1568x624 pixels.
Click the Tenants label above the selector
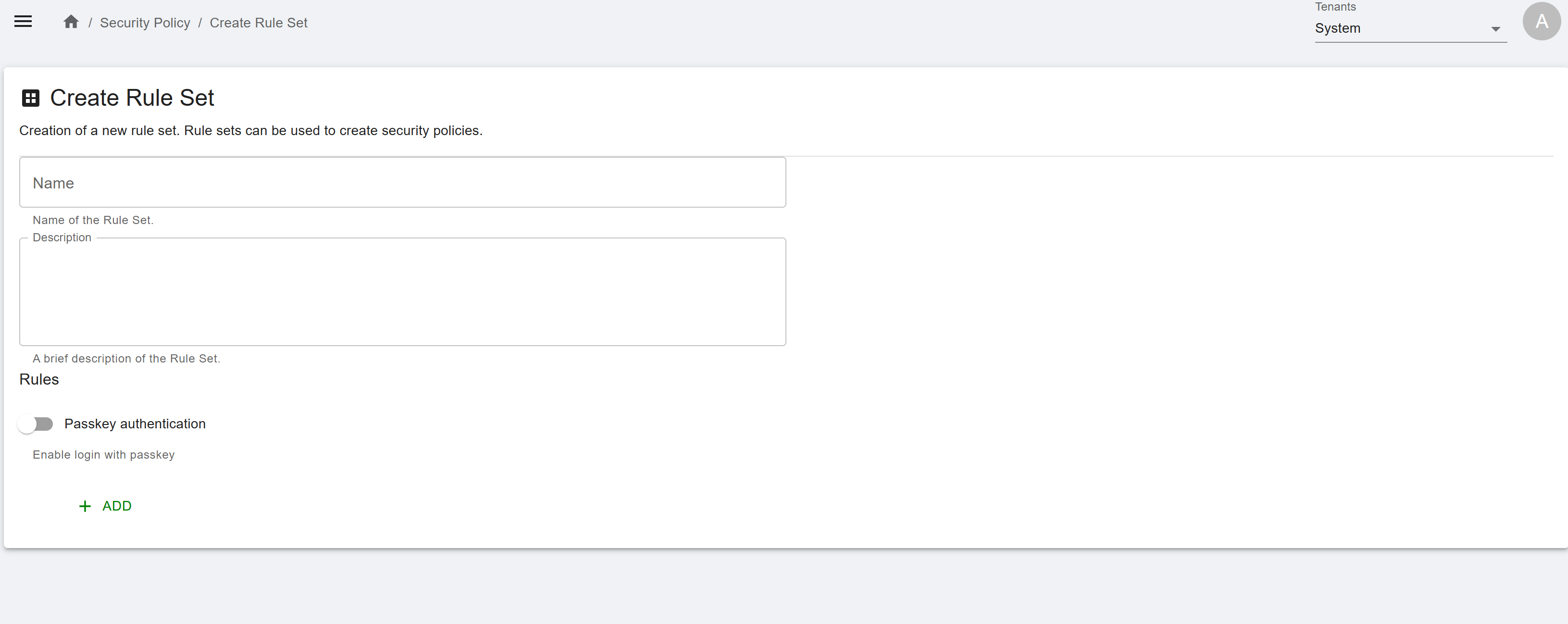[x=1335, y=7]
